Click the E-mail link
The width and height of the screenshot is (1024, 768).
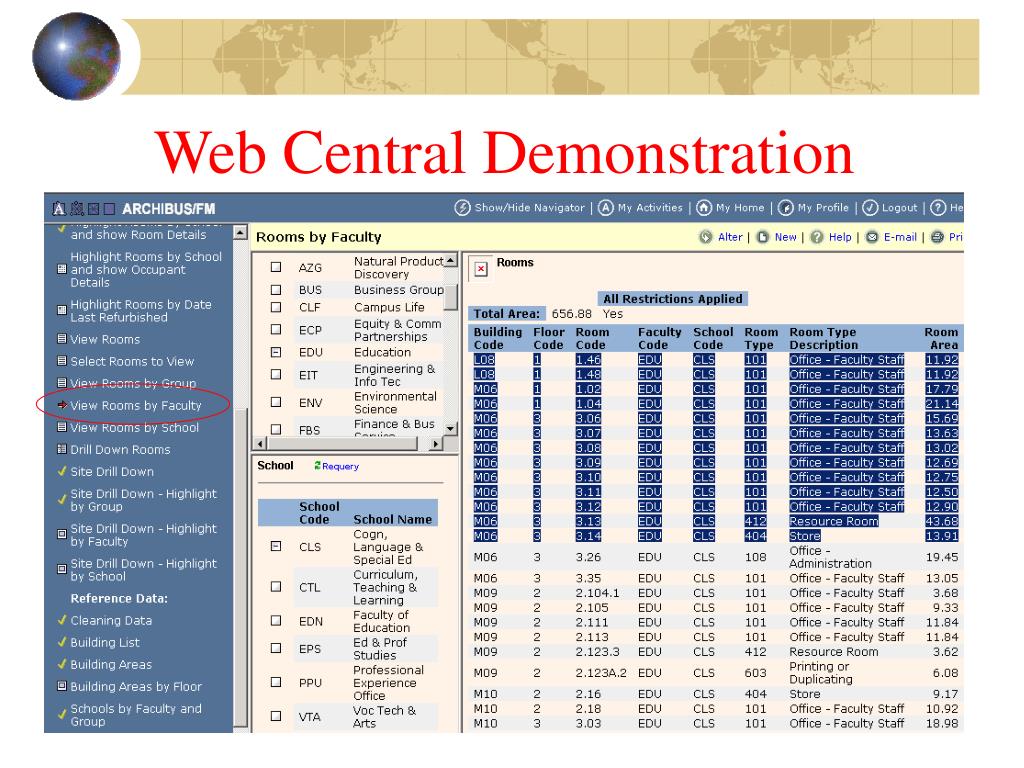tap(901, 237)
